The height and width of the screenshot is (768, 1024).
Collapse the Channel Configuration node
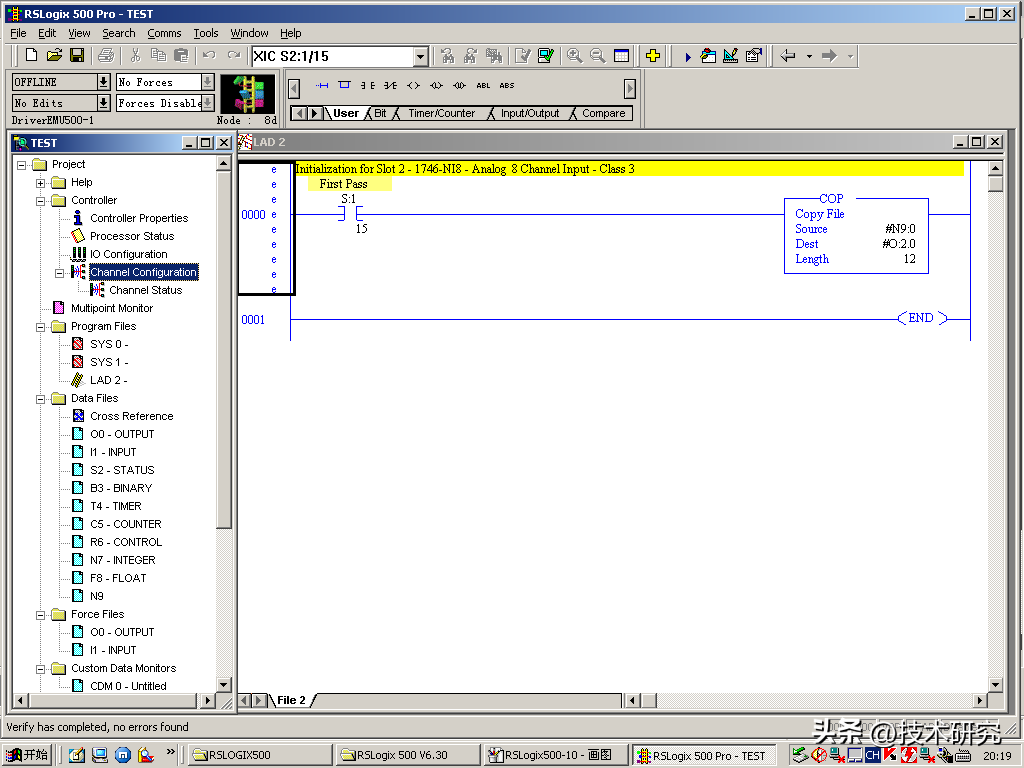click(x=60, y=273)
